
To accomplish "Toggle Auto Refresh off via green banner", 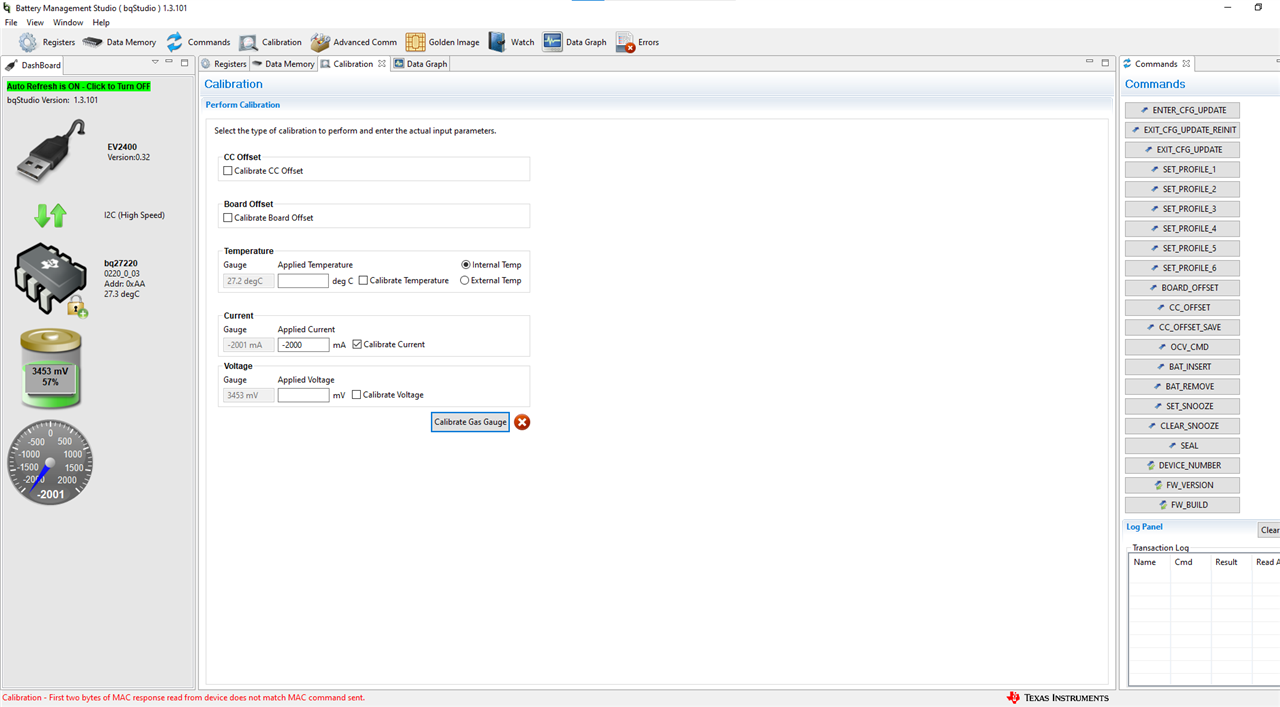I will (79, 87).
